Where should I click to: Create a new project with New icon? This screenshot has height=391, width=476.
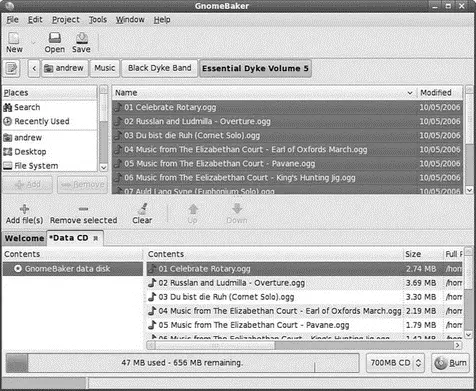click(x=14, y=43)
